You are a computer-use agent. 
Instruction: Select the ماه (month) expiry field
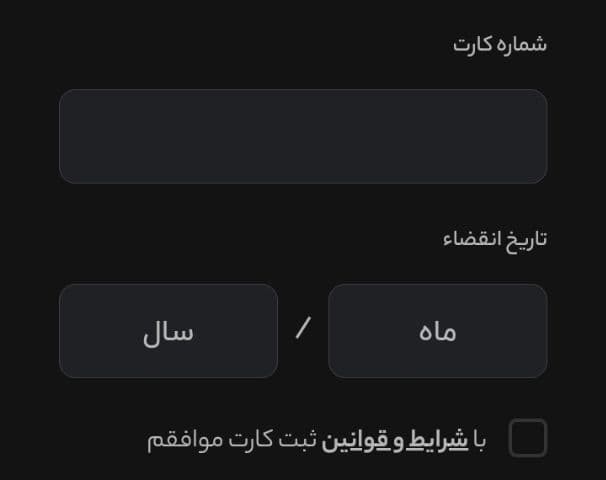(x=437, y=331)
